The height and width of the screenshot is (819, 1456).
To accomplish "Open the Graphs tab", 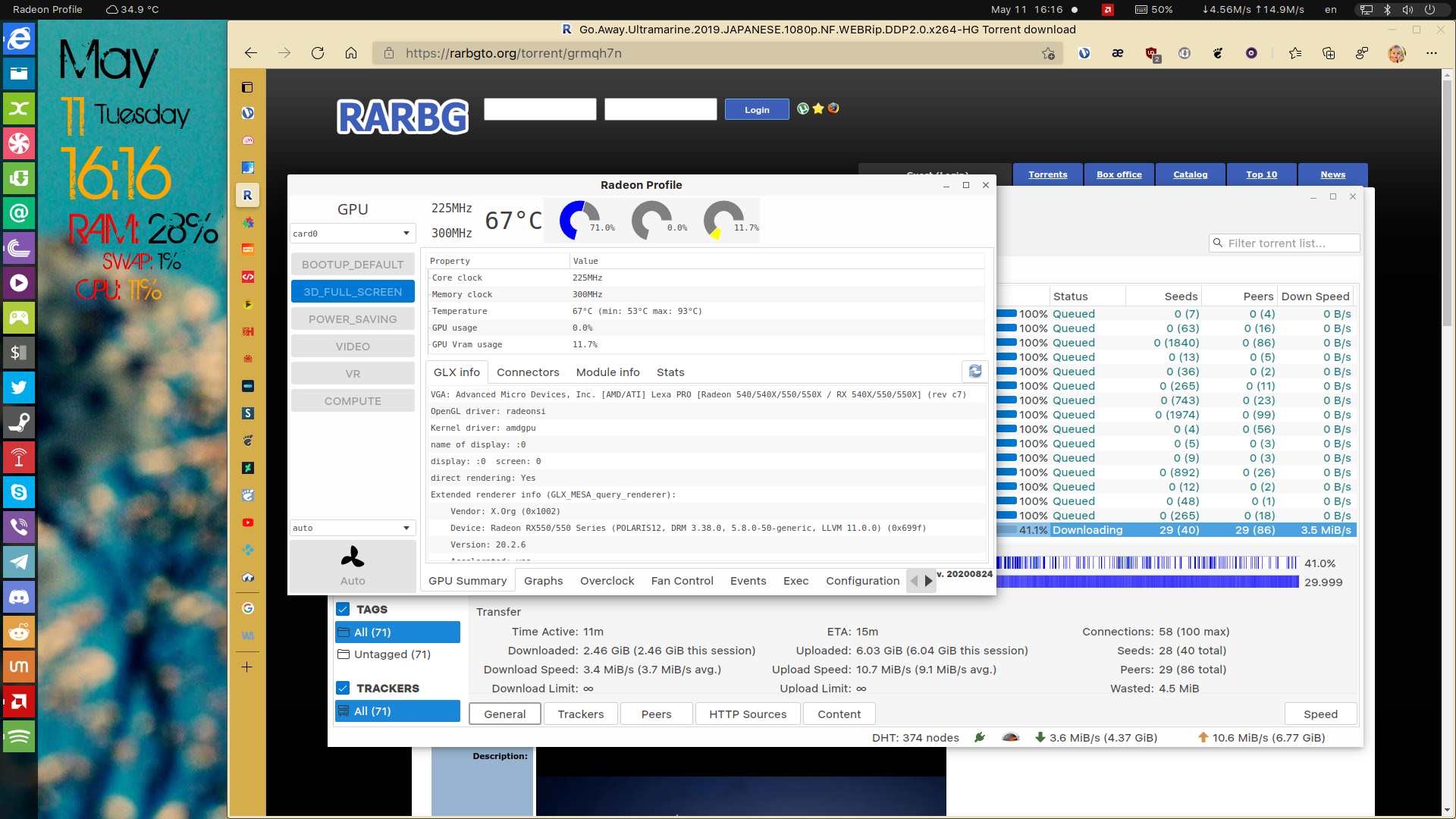I will coord(544,581).
